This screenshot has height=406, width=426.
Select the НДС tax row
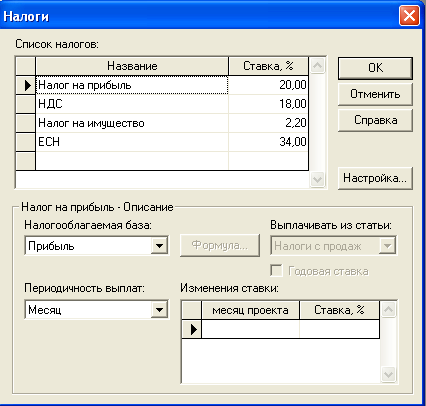pyautogui.click(x=172, y=104)
